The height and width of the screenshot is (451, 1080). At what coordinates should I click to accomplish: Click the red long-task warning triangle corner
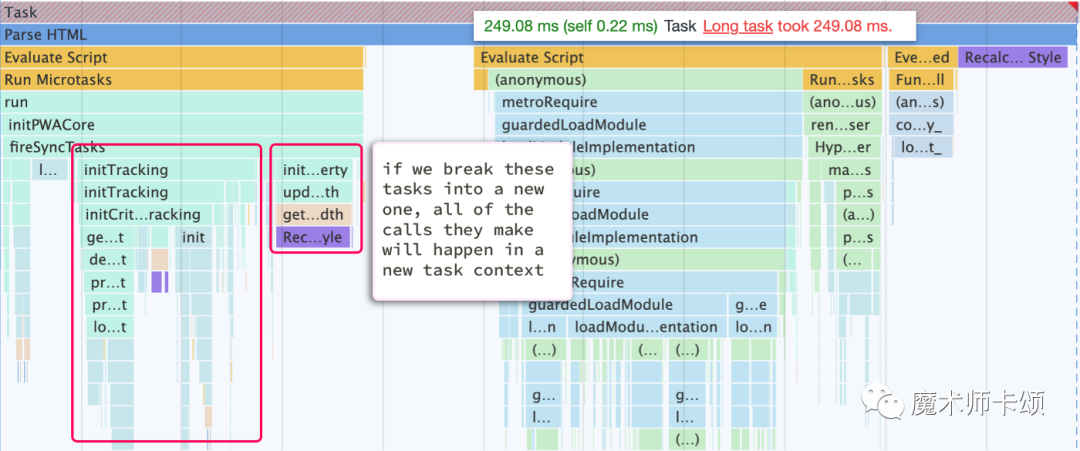tap(1073, 6)
